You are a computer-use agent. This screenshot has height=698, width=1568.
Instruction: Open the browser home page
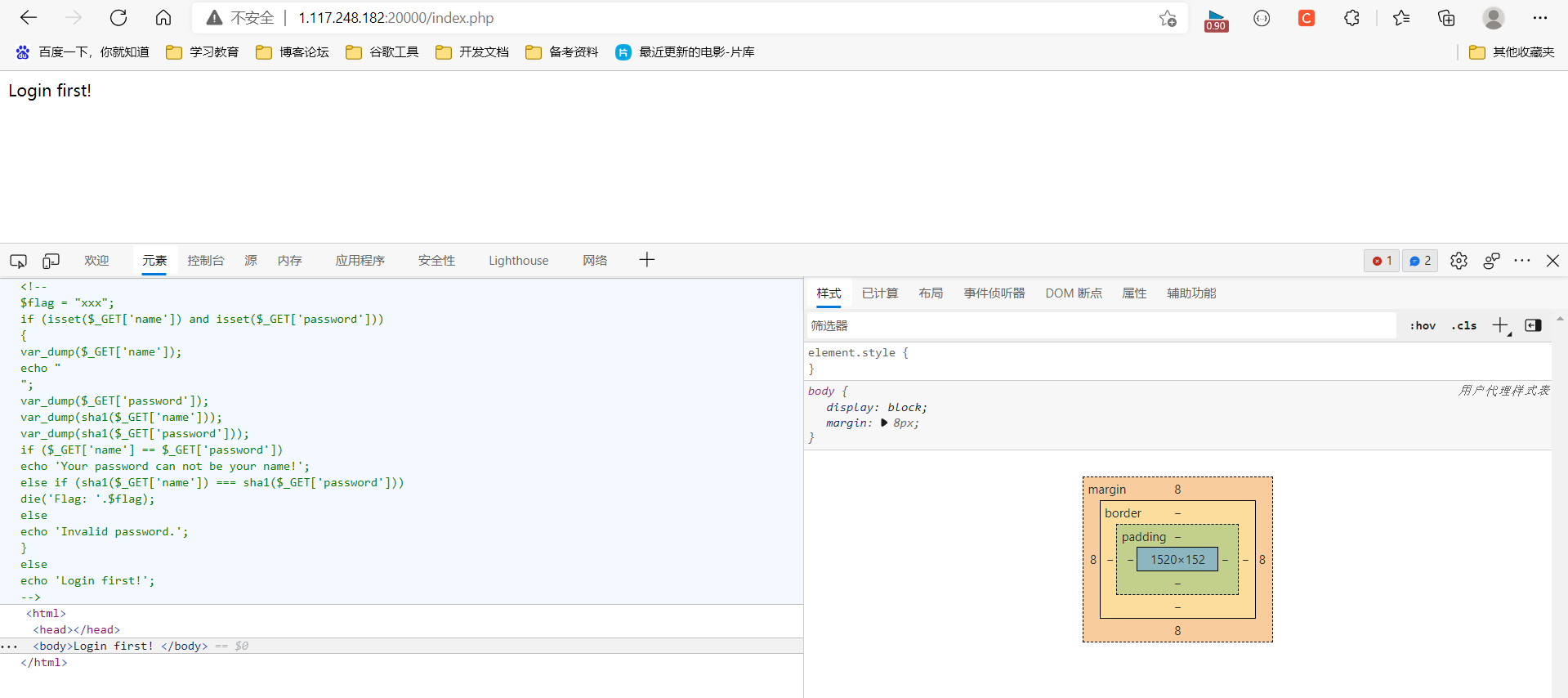pos(163,18)
